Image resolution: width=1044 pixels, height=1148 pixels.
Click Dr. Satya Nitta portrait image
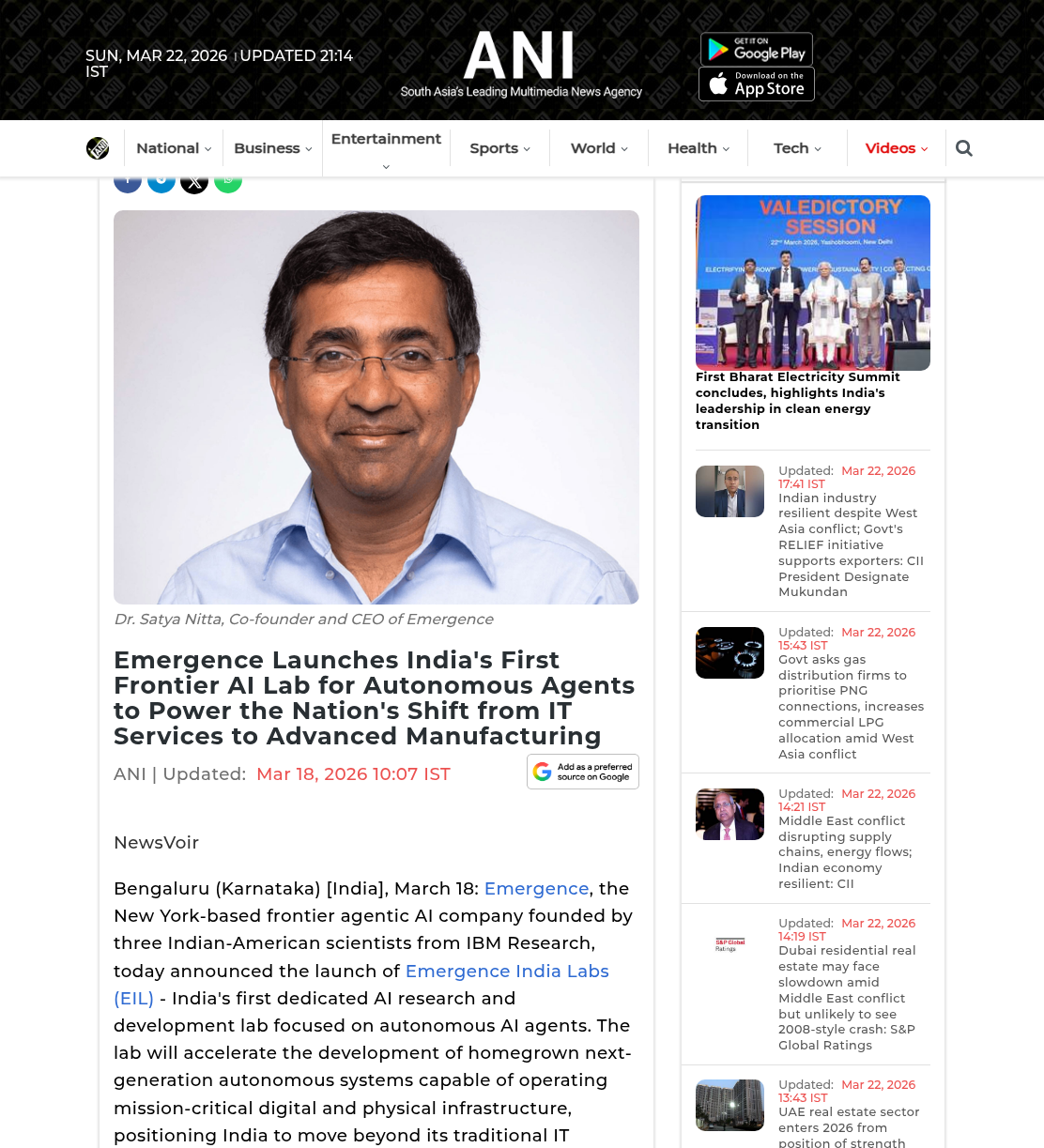tap(376, 407)
